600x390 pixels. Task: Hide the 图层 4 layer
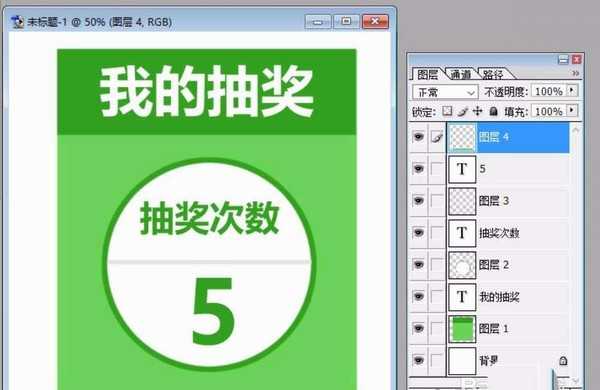tap(418, 137)
